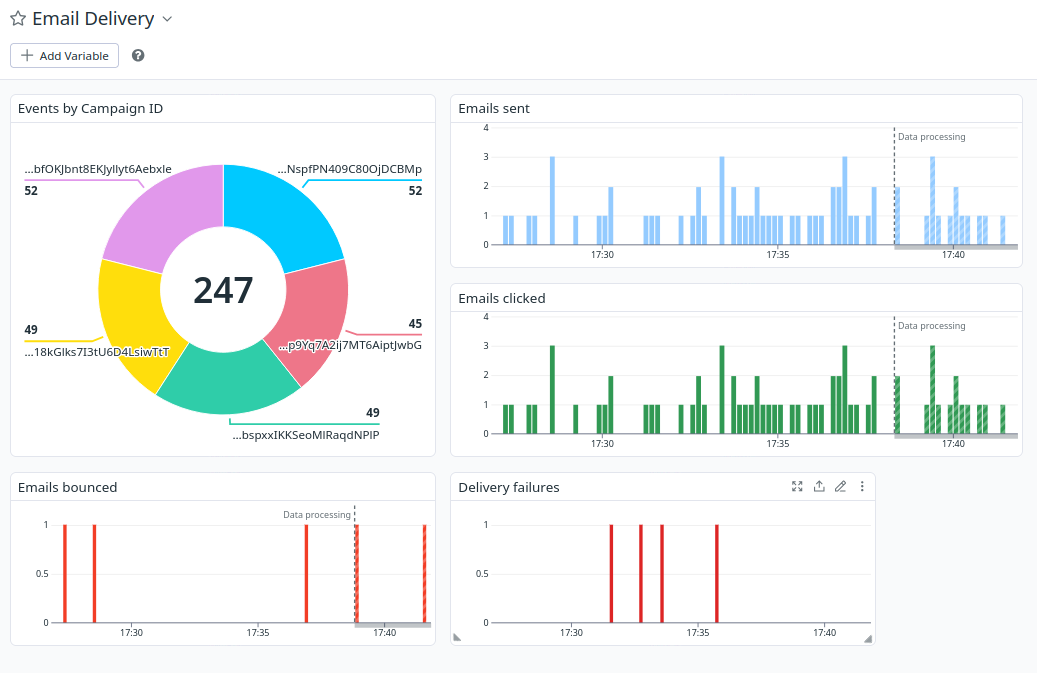Edit the Delivery failures widget
1037x673 pixels.
tap(841, 487)
